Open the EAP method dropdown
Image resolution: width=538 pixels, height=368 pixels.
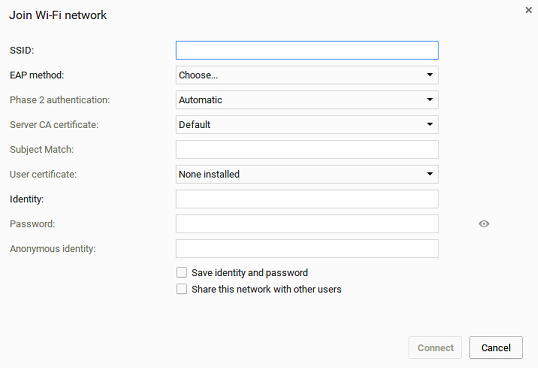307,75
